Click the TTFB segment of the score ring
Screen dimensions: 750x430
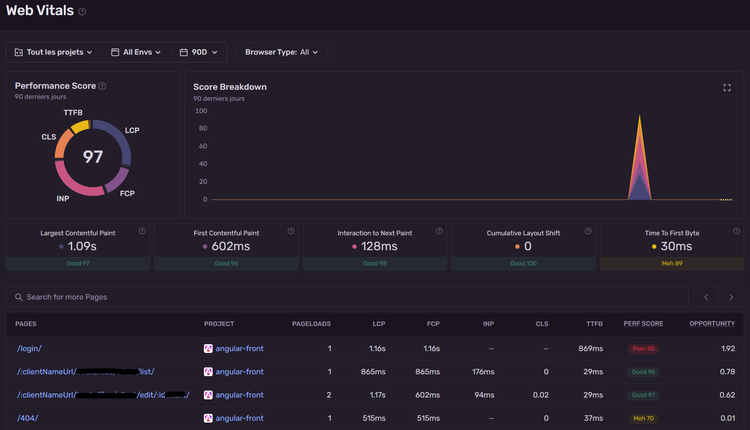click(x=80, y=127)
